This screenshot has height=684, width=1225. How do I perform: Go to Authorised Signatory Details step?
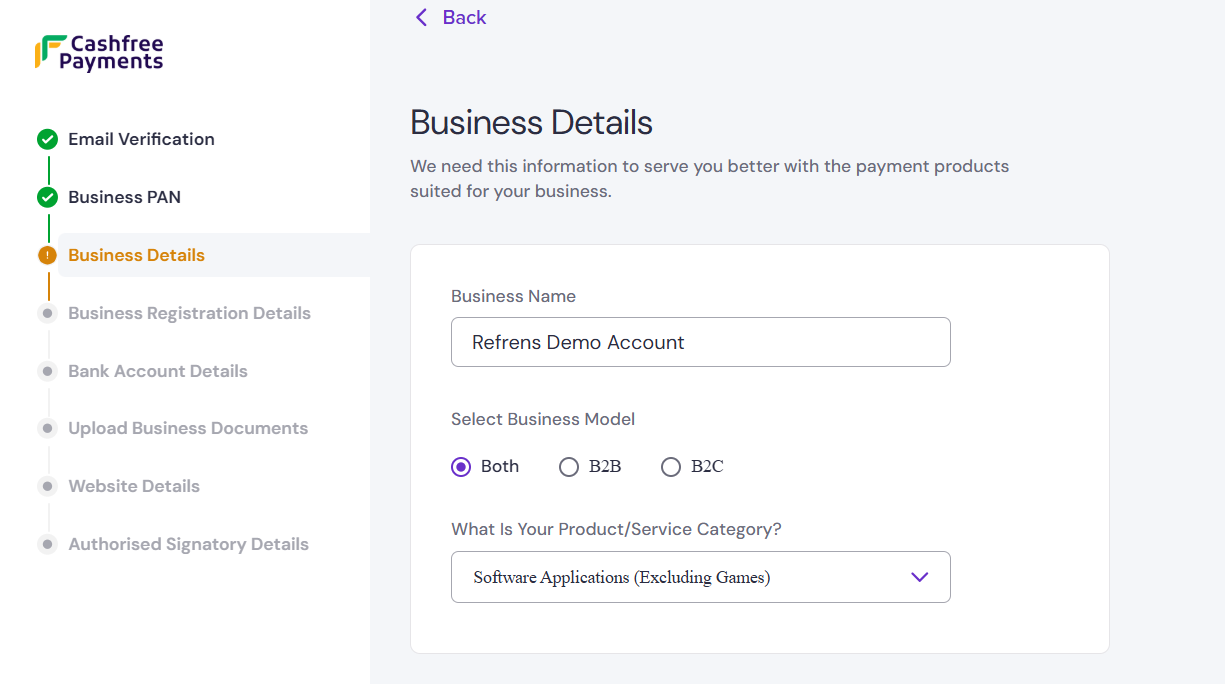coord(188,544)
